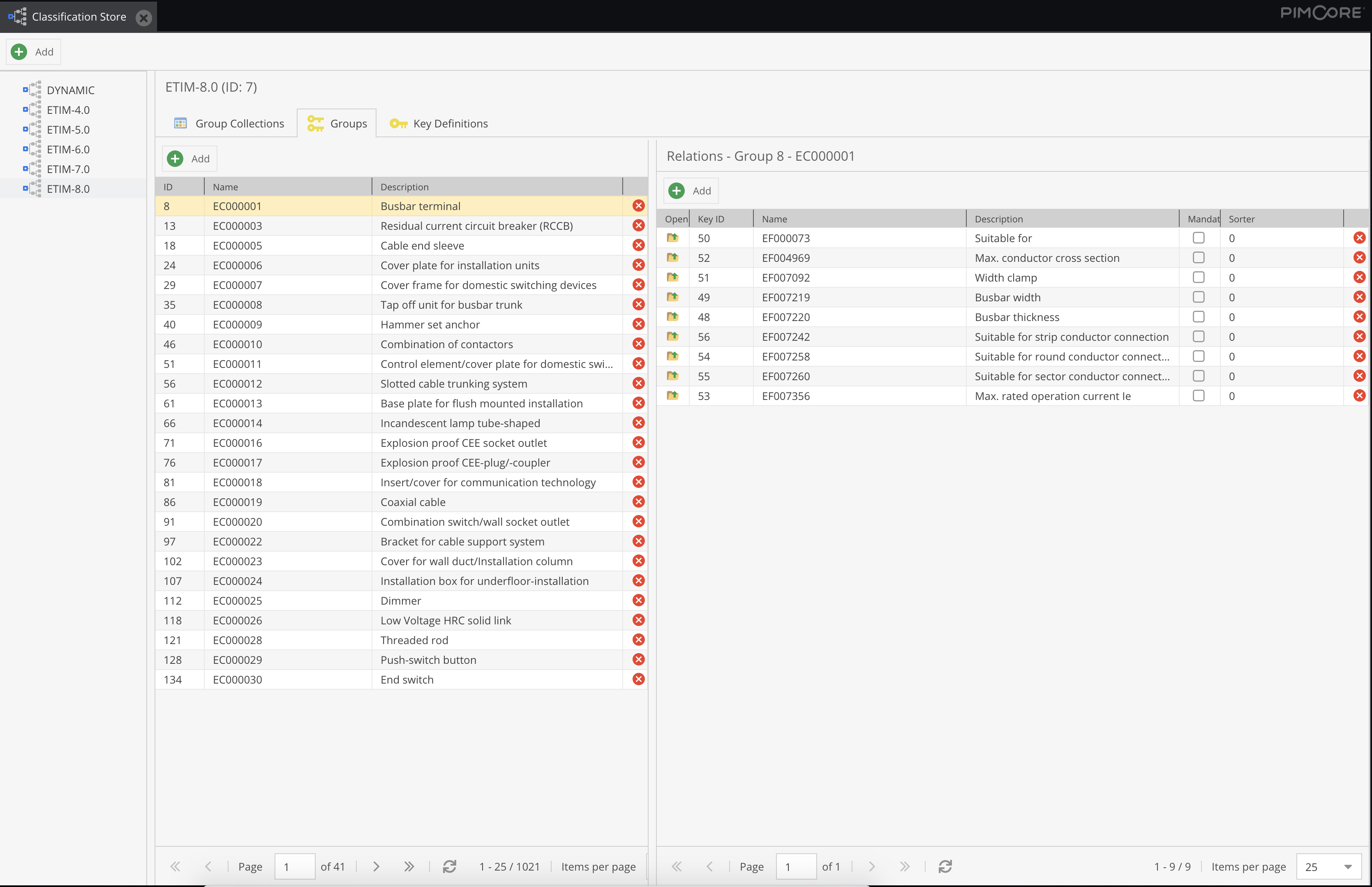The height and width of the screenshot is (887, 1372).
Task: Add a new group
Action: [x=189, y=158]
